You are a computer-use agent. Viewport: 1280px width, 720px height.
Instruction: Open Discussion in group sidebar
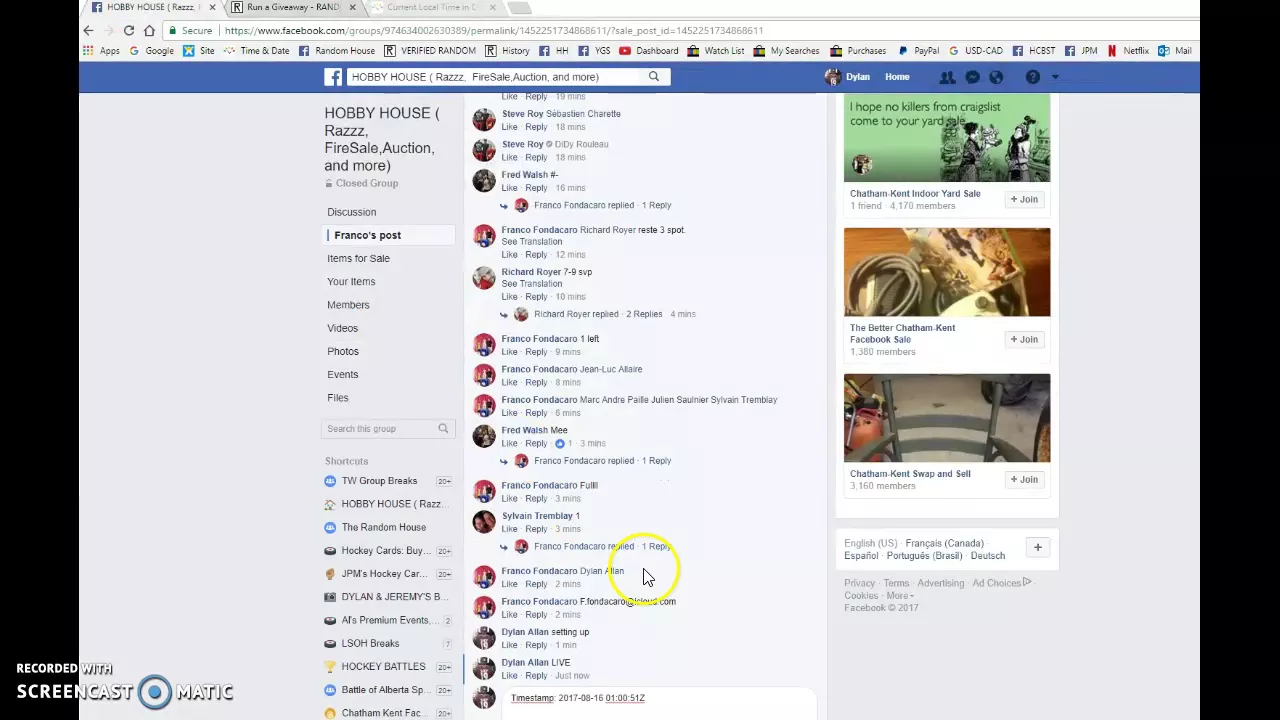pos(351,212)
